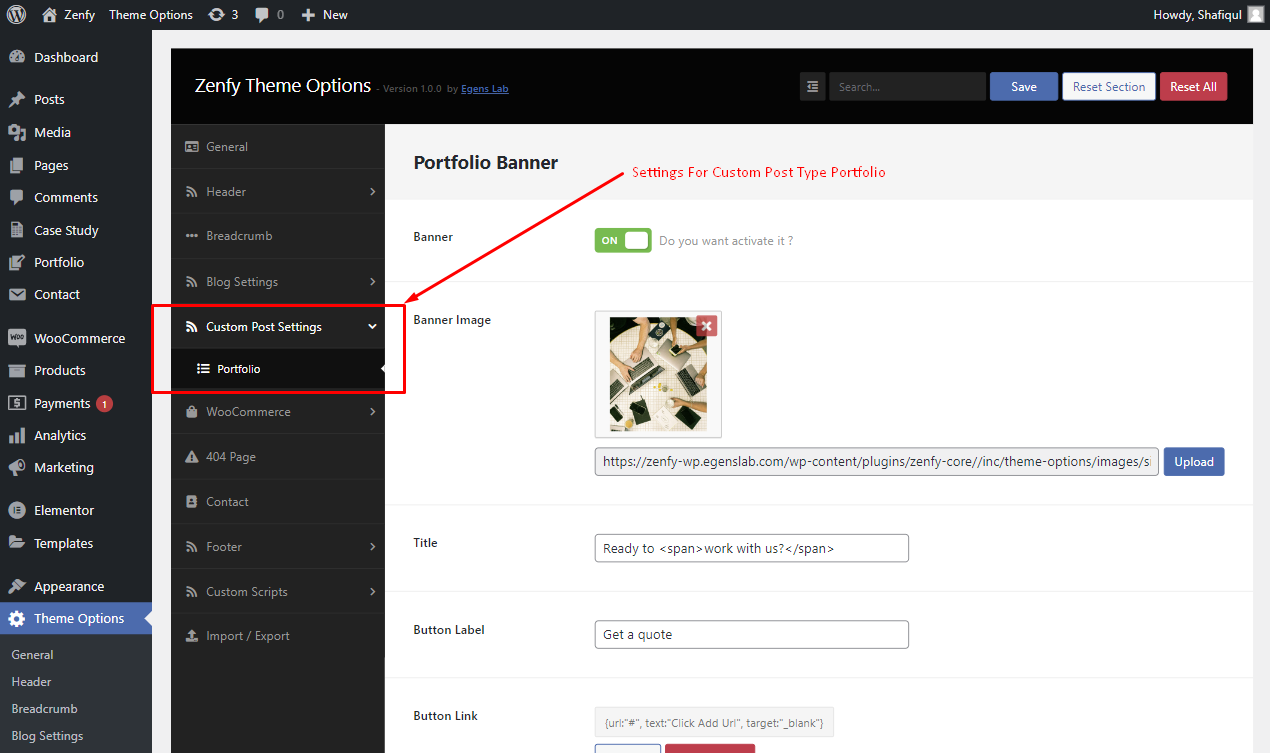Click the Marketing megaphone icon
The width and height of the screenshot is (1270, 753).
[17, 467]
